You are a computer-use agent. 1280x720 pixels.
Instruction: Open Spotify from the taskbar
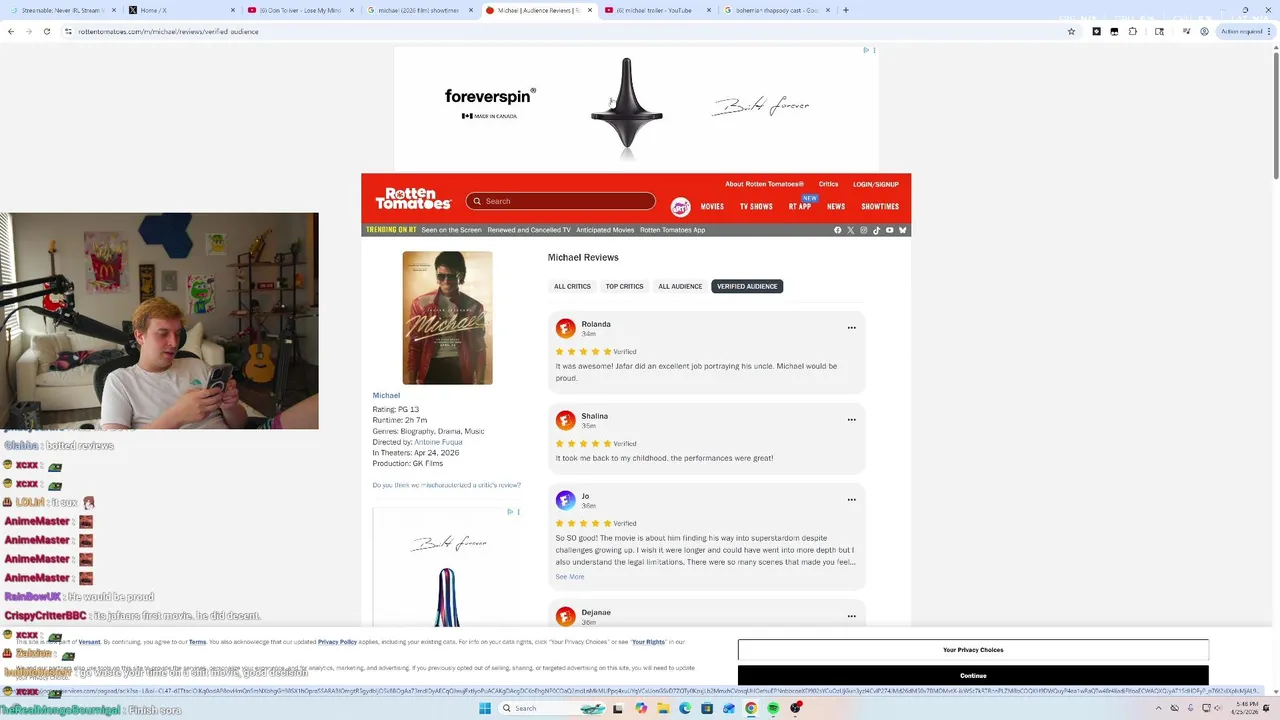pos(773,708)
